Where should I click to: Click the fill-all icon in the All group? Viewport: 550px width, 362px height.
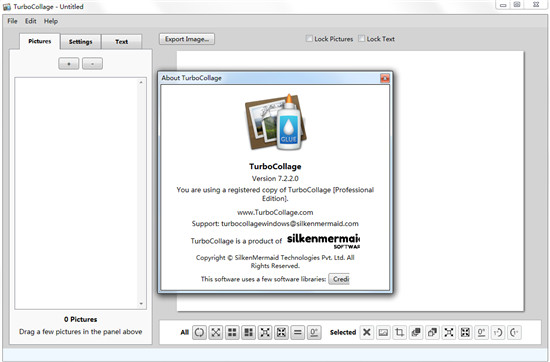[x=281, y=332]
